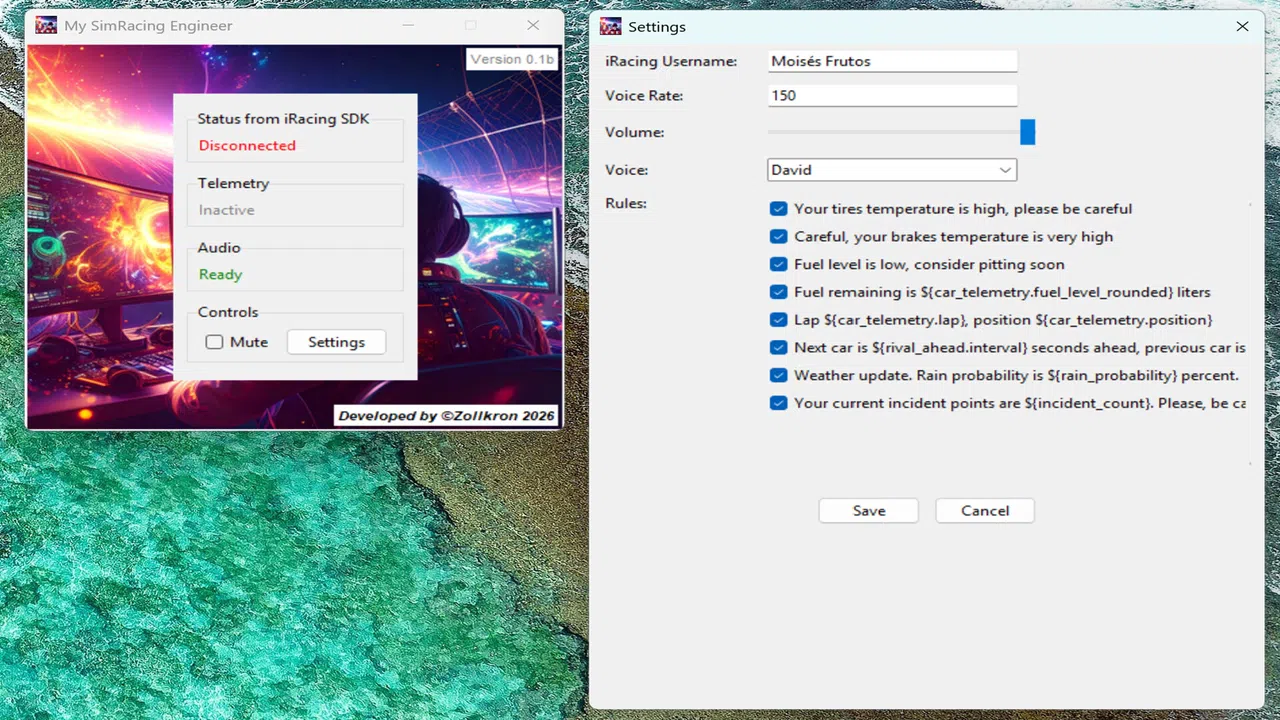The height and width of the screenshot is (720, 1280).
Task: Click the green 'Ready' audio status
Action: pos(220,275)
